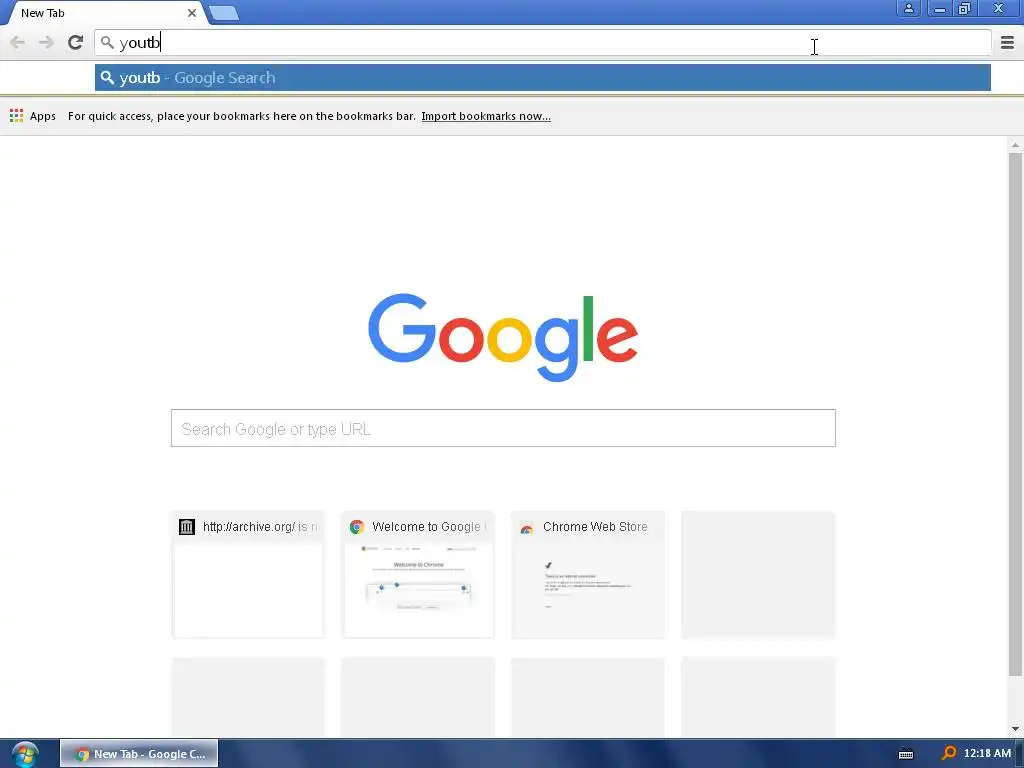
Task: Click the magnifier icon in the suggestion row
Action: coord(107,78)
